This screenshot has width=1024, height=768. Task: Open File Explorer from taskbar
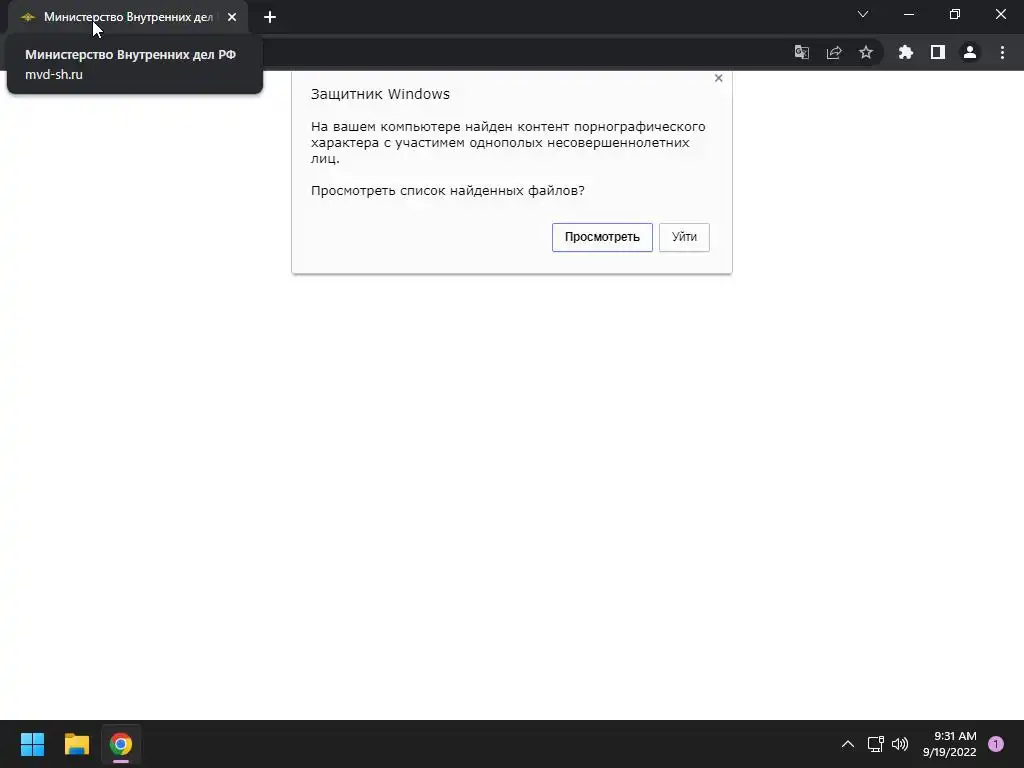76,744
